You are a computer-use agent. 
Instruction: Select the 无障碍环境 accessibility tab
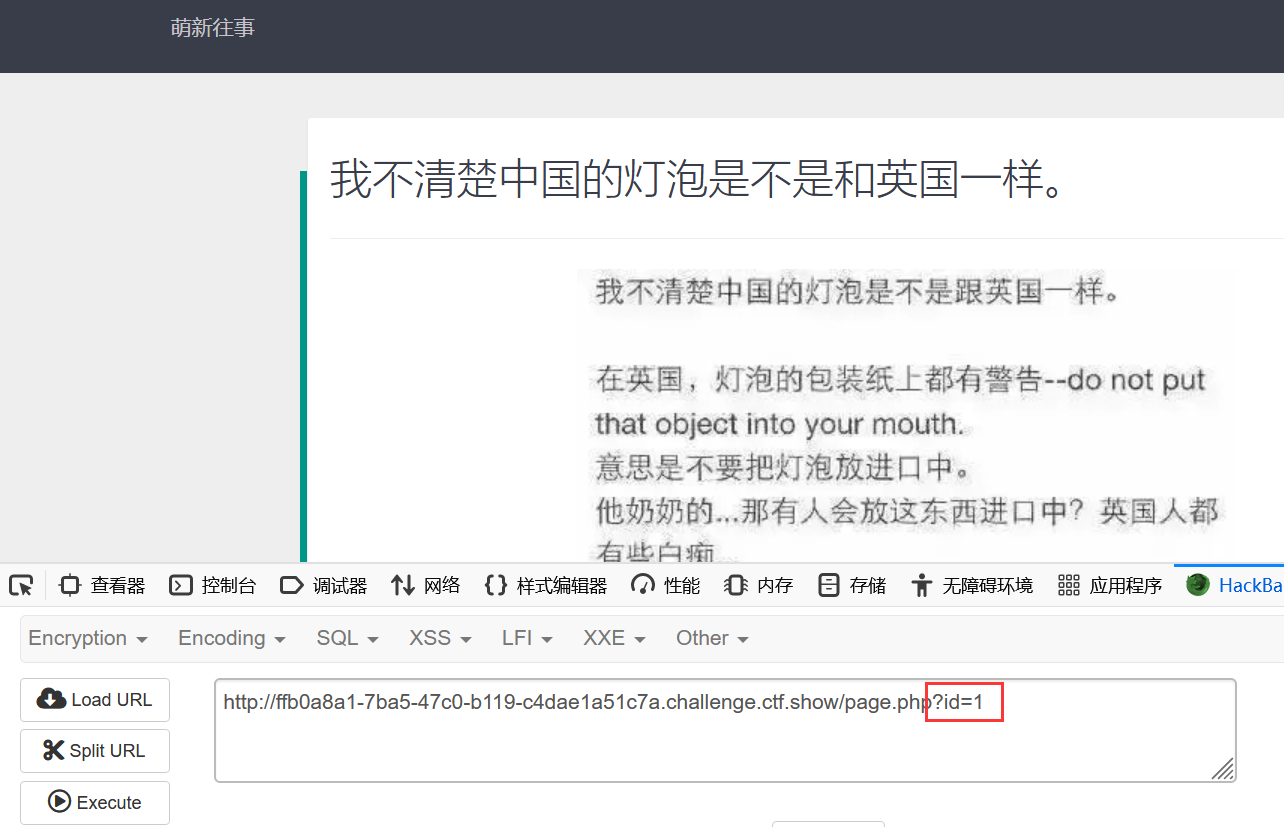point(972,586)
